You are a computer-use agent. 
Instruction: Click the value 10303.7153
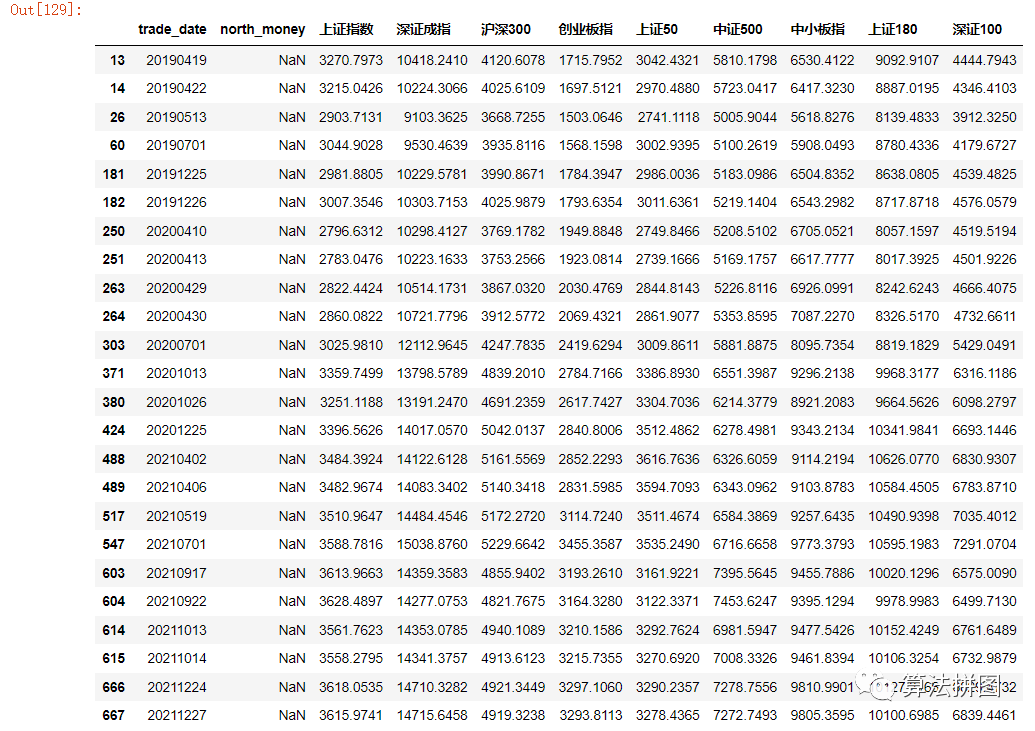tap(432, 203)
